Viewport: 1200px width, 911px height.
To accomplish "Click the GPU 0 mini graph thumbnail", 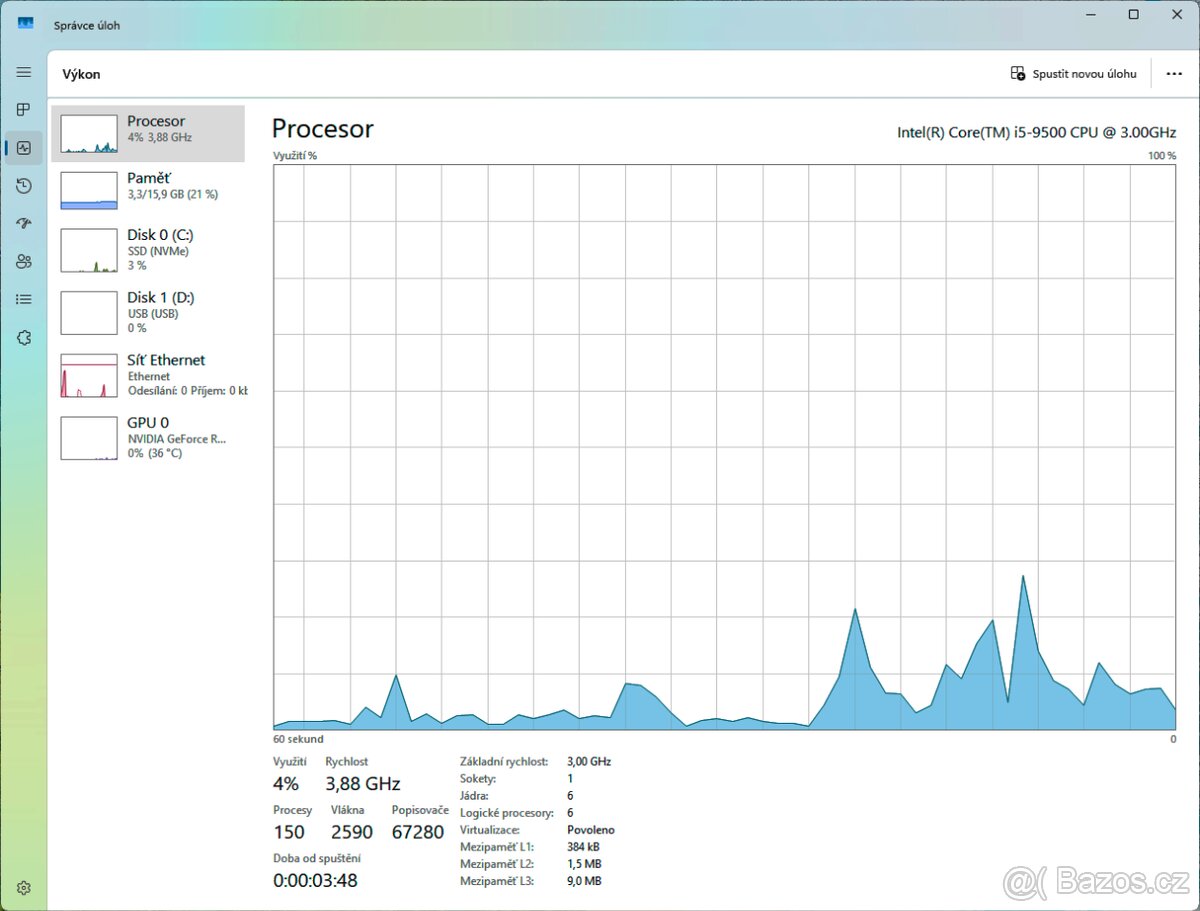I will (x=89, y=438).
